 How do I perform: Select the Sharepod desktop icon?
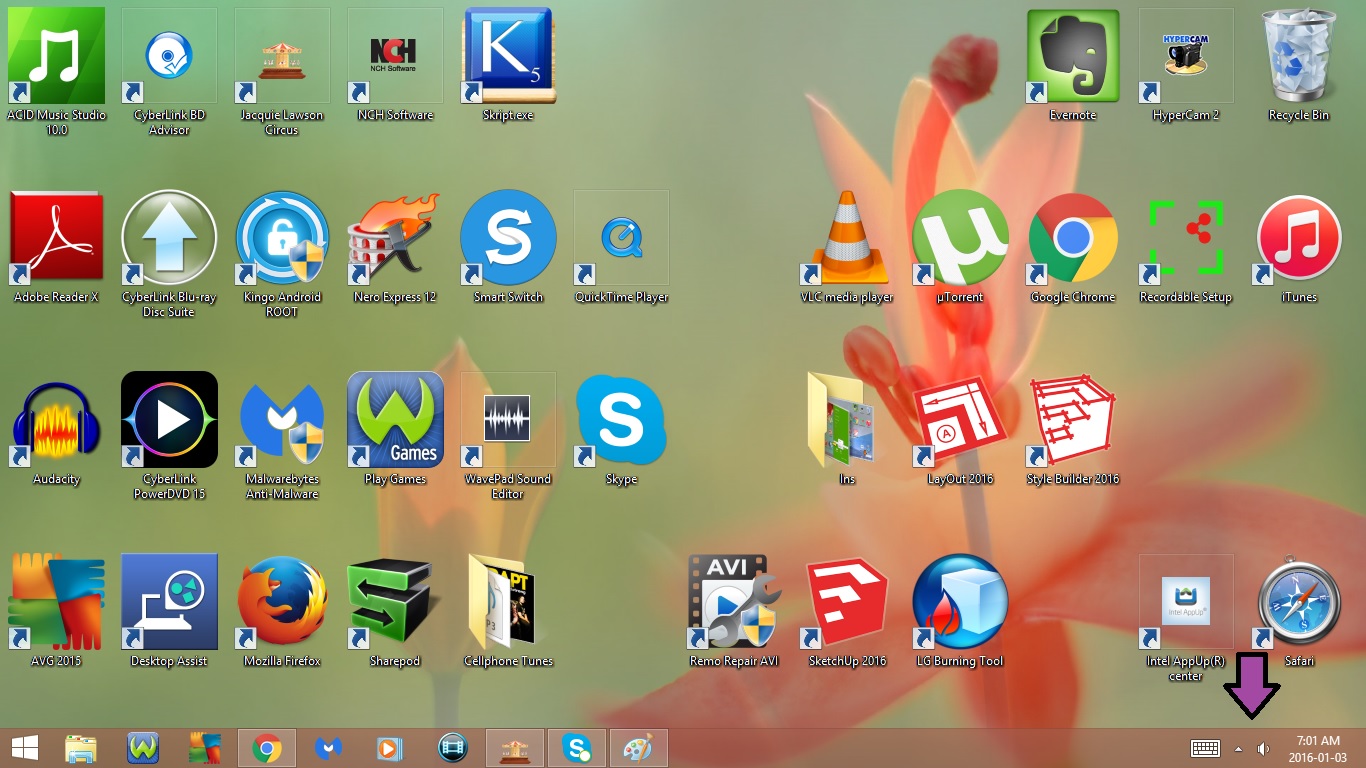pyautogui.click(x=395, y=602)
